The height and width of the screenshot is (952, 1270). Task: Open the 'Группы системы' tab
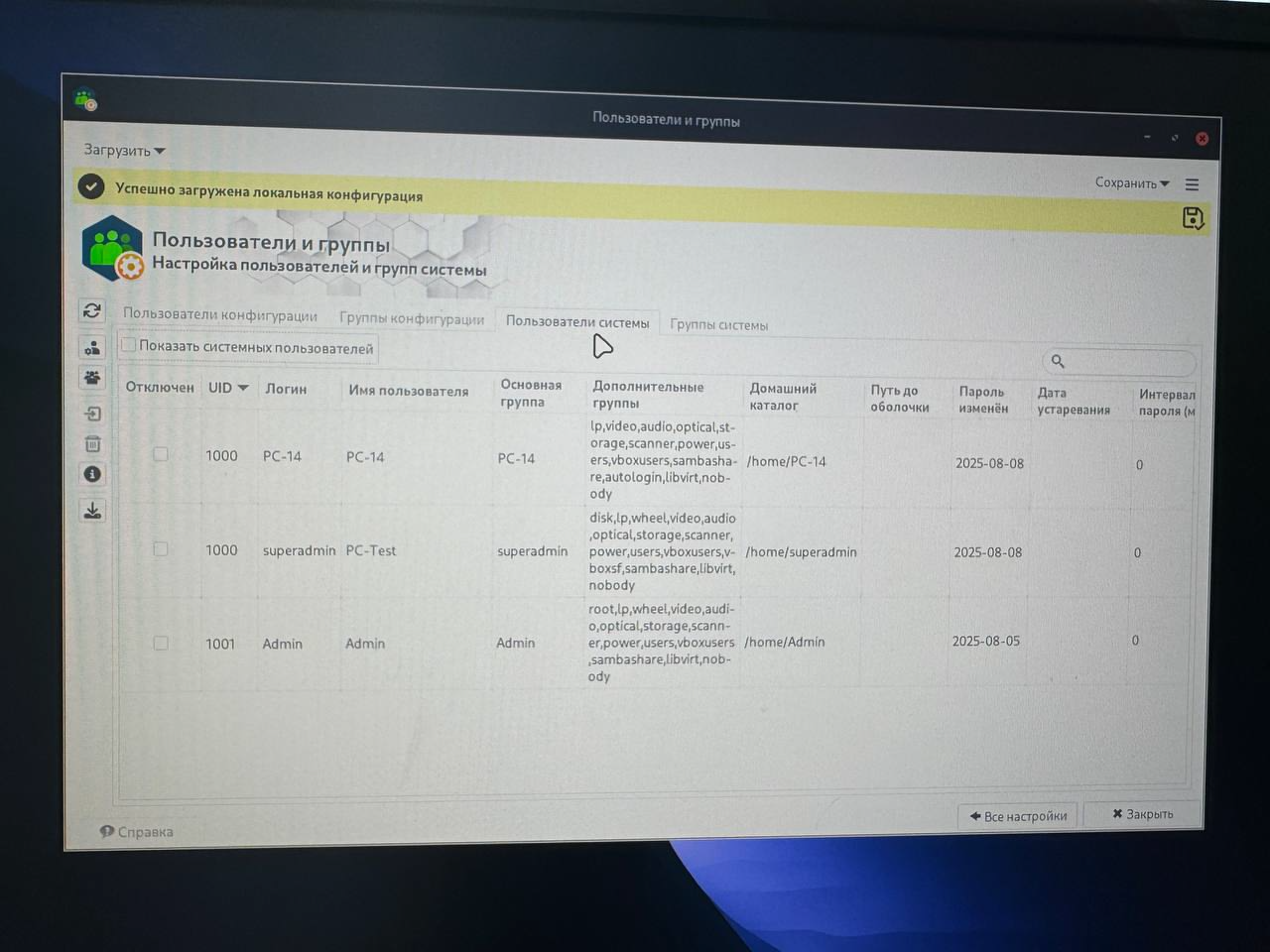[x=718, y=324]
